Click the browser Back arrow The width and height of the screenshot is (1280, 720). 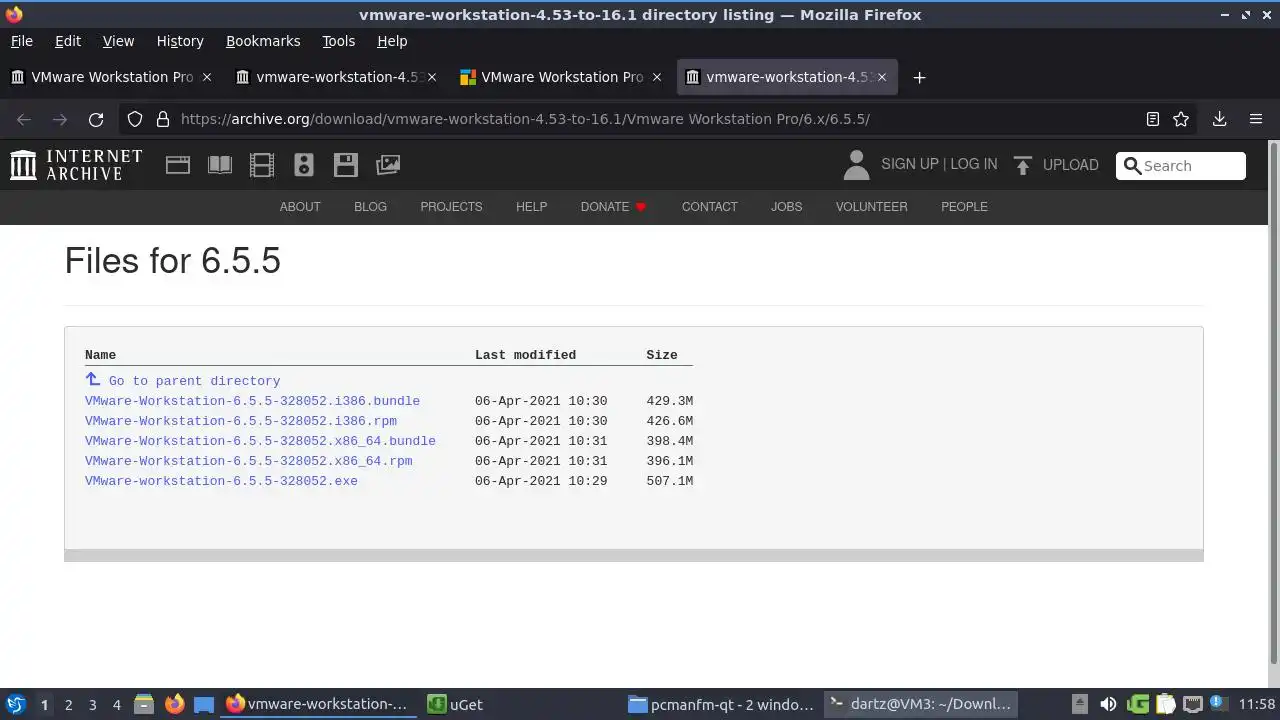tap(24, 119)
